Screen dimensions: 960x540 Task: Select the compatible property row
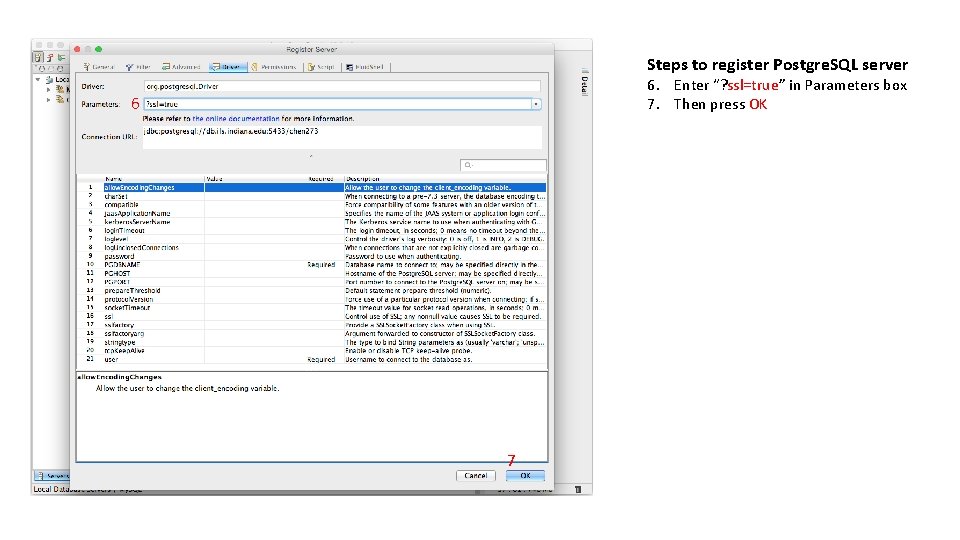[312, 204]
